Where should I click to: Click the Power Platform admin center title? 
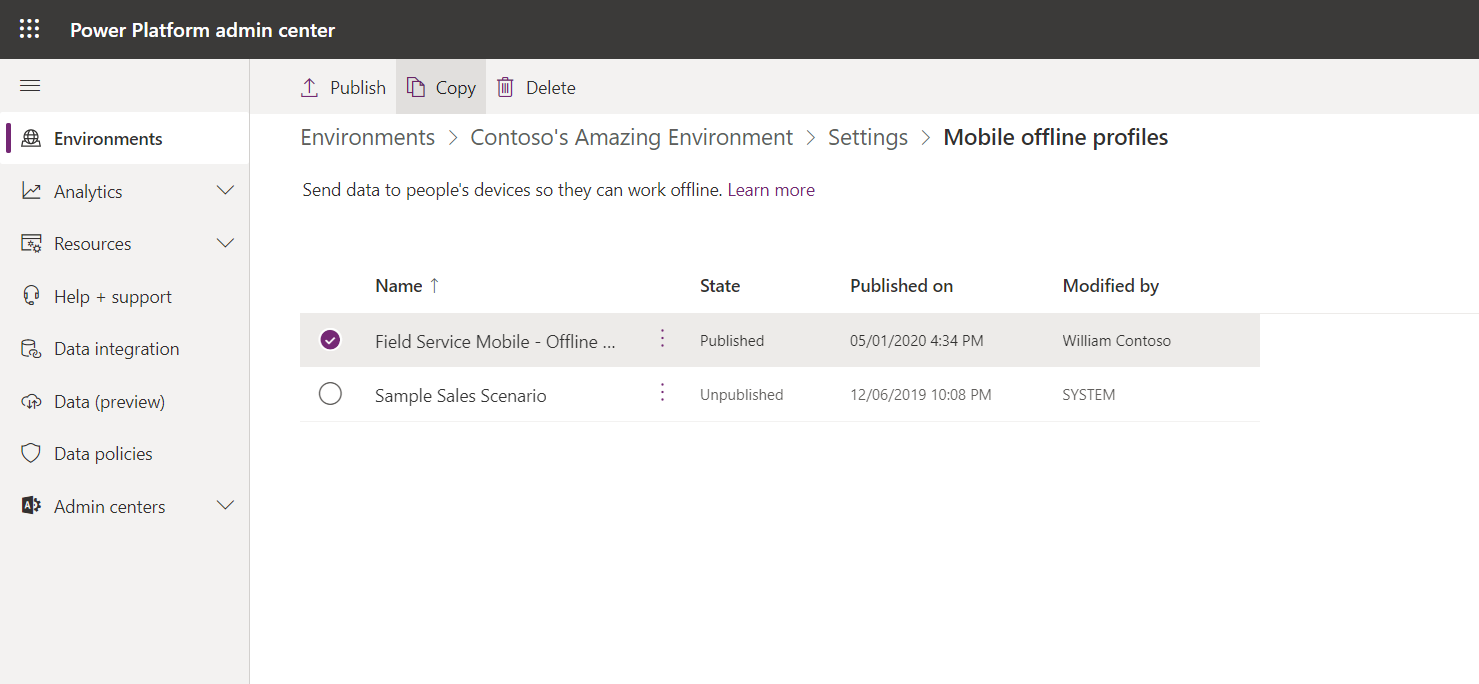[x=203, y=30]
